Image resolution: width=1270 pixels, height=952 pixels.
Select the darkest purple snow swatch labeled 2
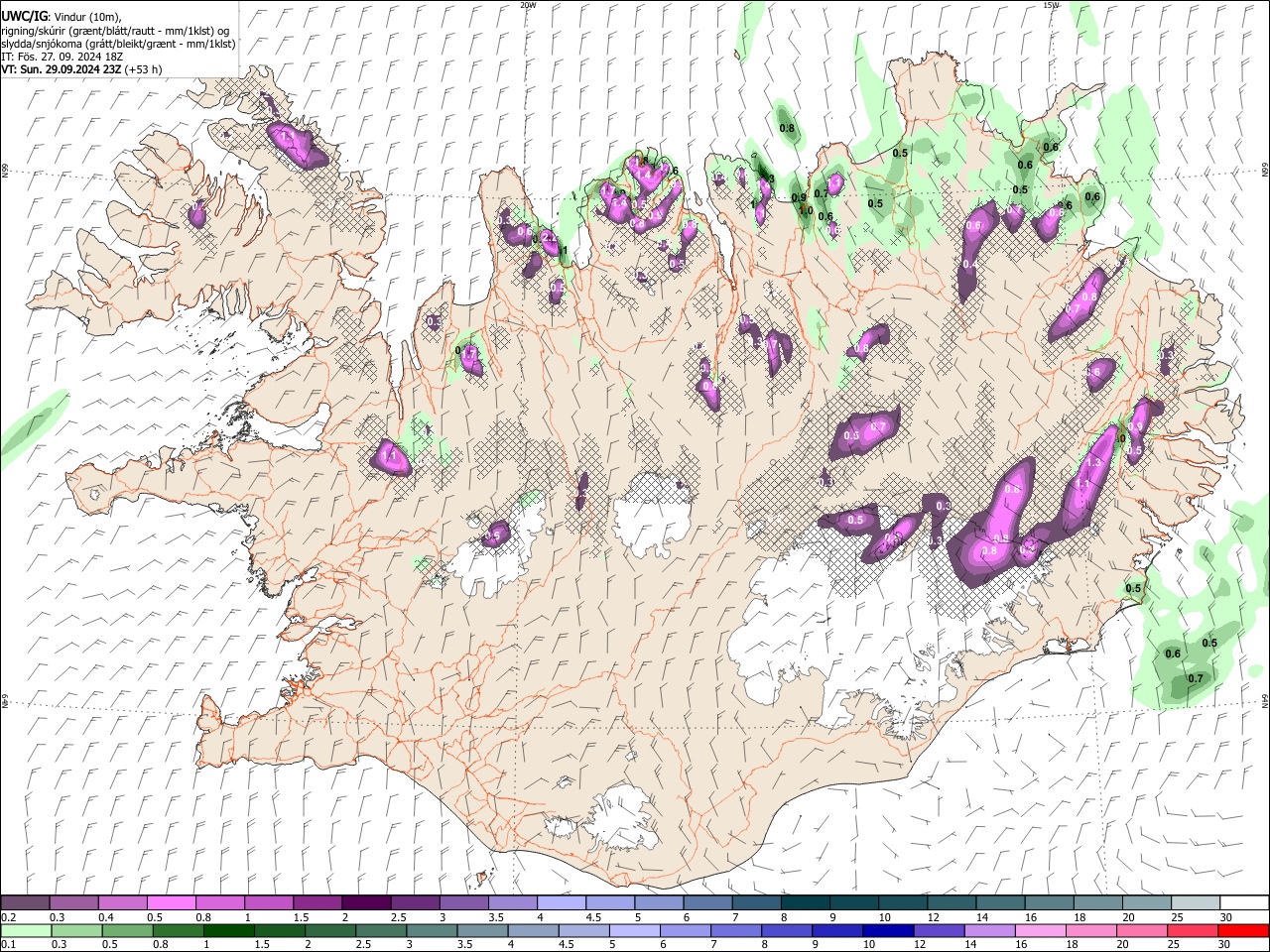(x=365, y=902)
